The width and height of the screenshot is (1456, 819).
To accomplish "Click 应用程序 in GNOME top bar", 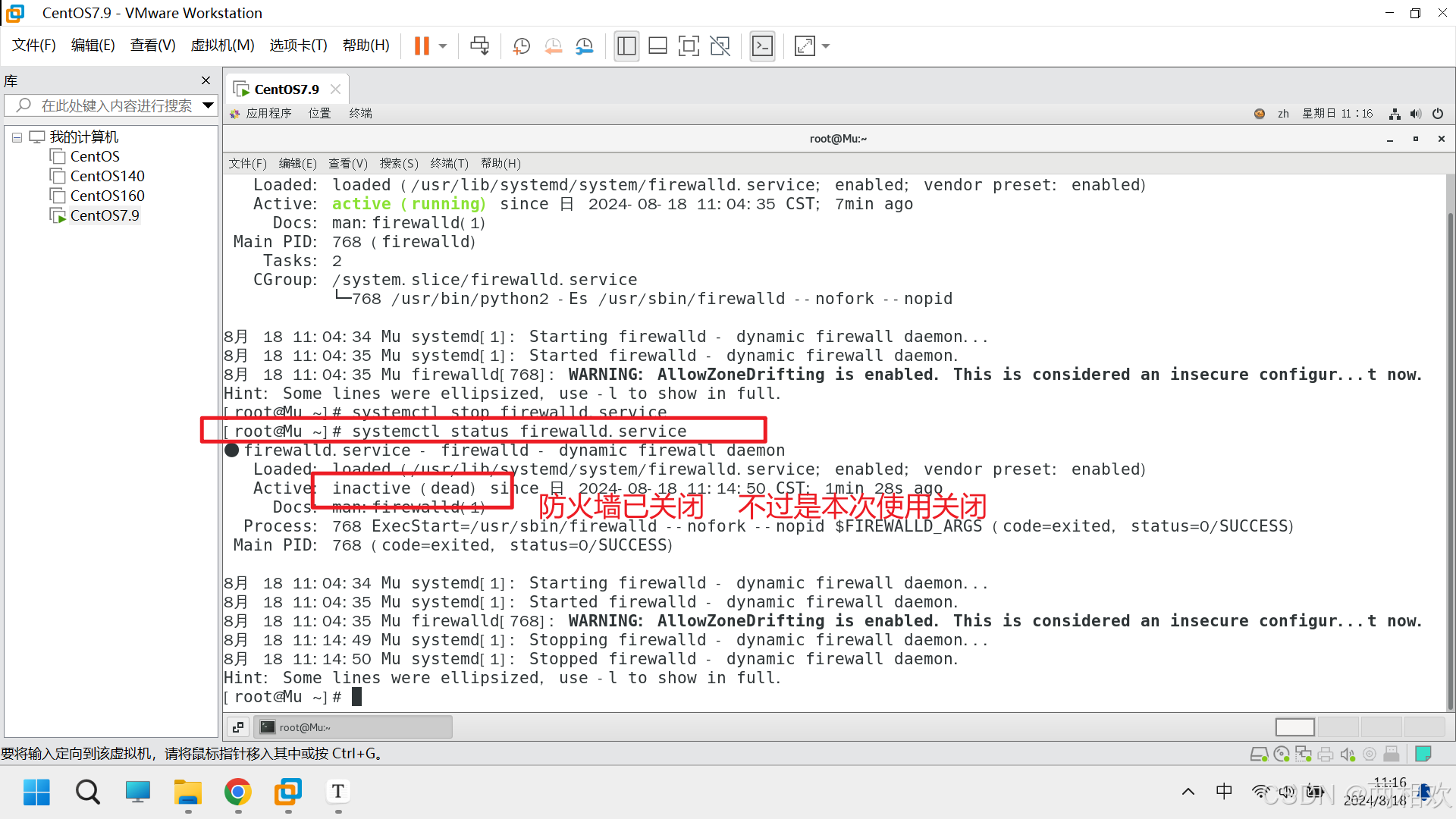I will (268, 114).
